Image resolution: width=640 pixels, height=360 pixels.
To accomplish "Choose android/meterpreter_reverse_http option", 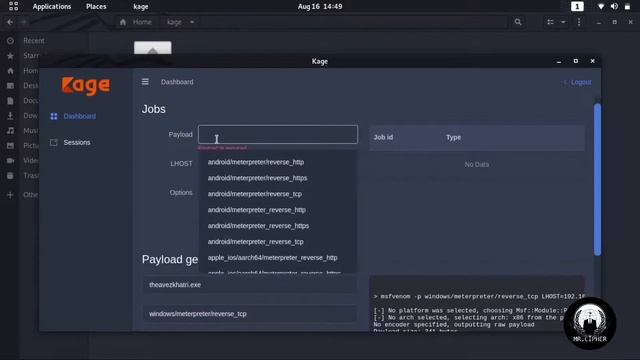I will click(x=257, y=210).
